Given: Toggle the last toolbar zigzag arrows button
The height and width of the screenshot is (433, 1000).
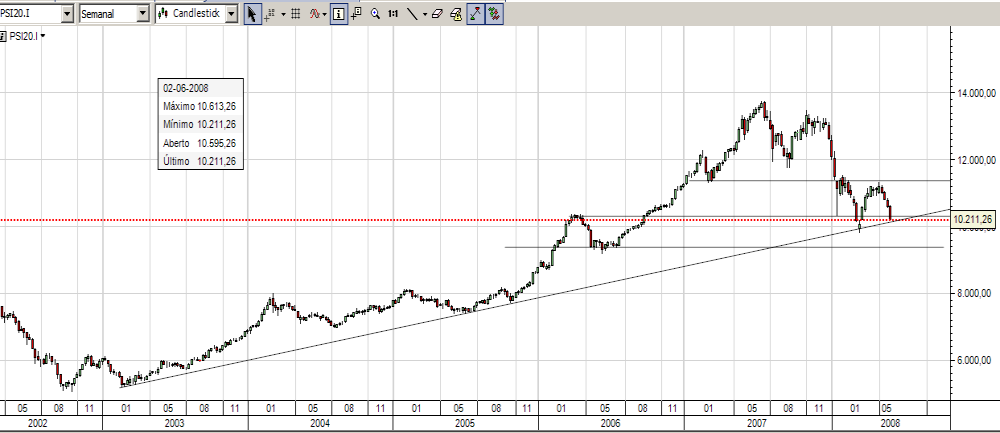Looking at the screenshot, I should (x=494, y=13).
